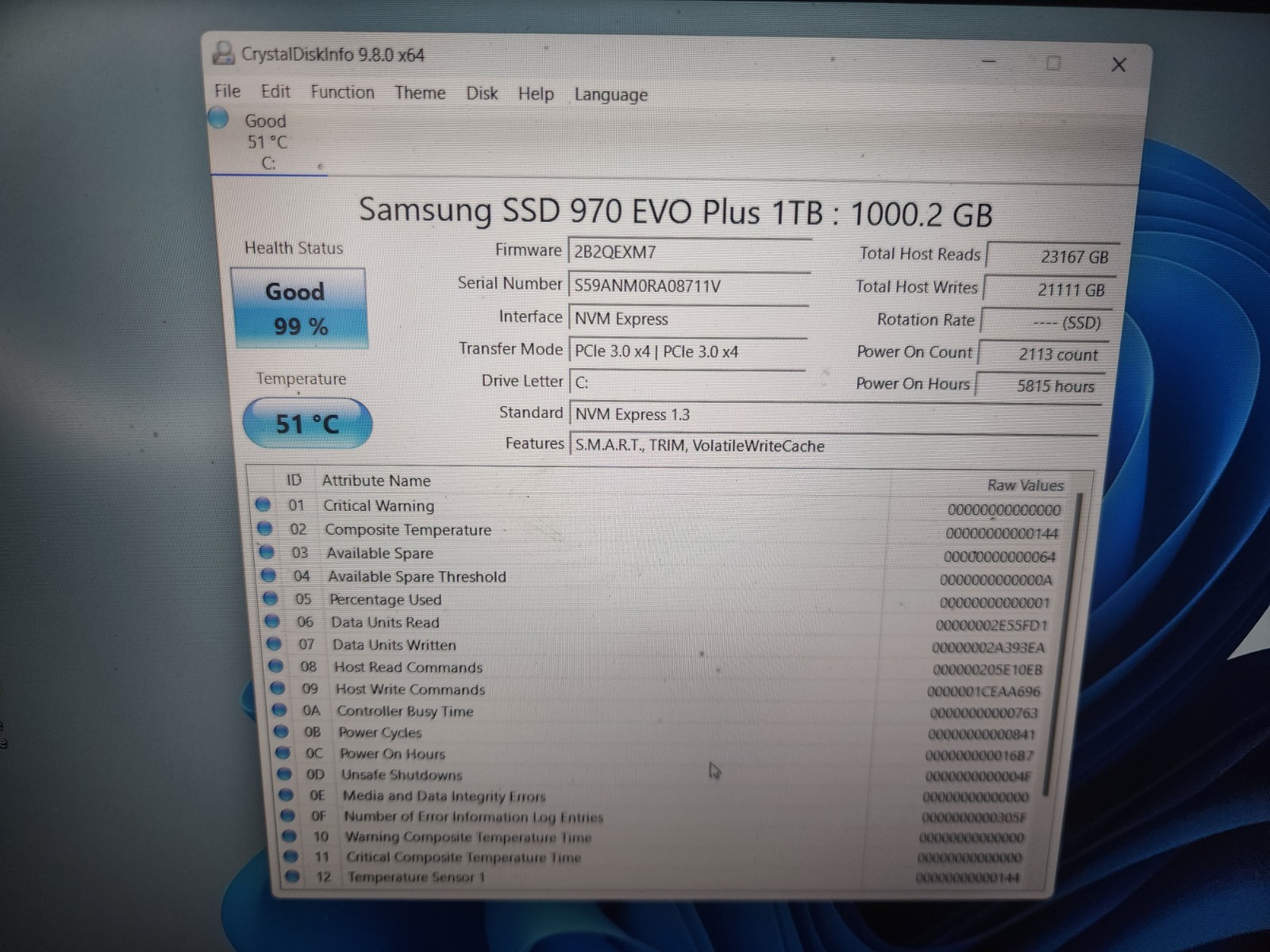
Task: Click the status dot for Error Information Log Entries
Action: pos(288,816)
